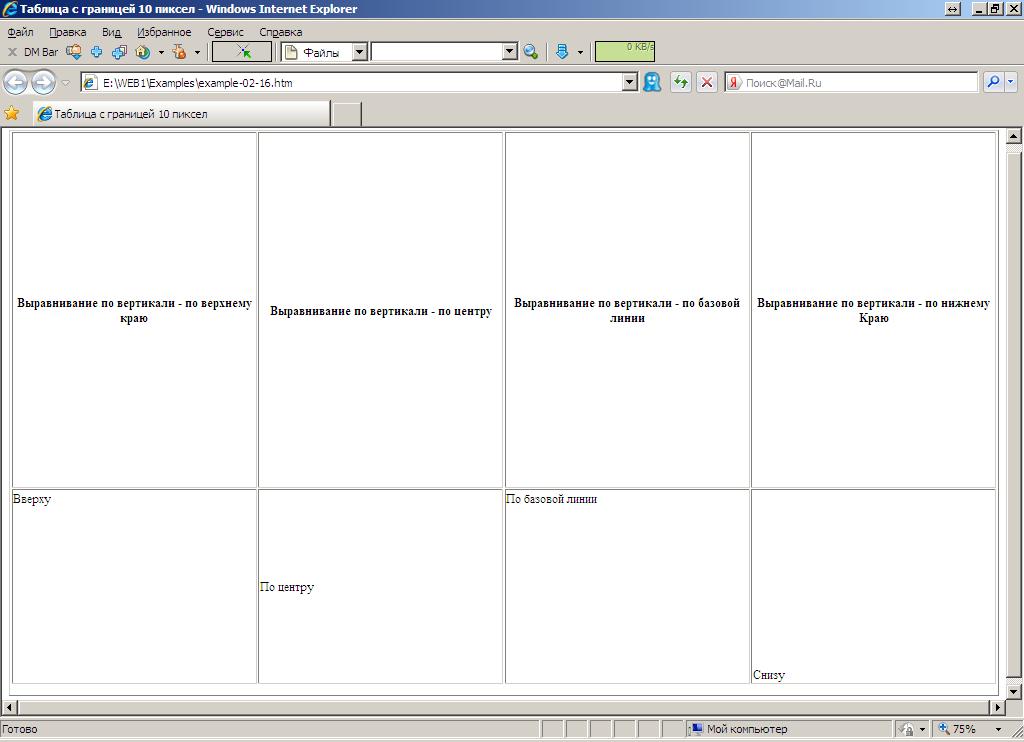Click the blue Mail.Ru agent icon
1024x742 pixels.
(x=652, y=82)
